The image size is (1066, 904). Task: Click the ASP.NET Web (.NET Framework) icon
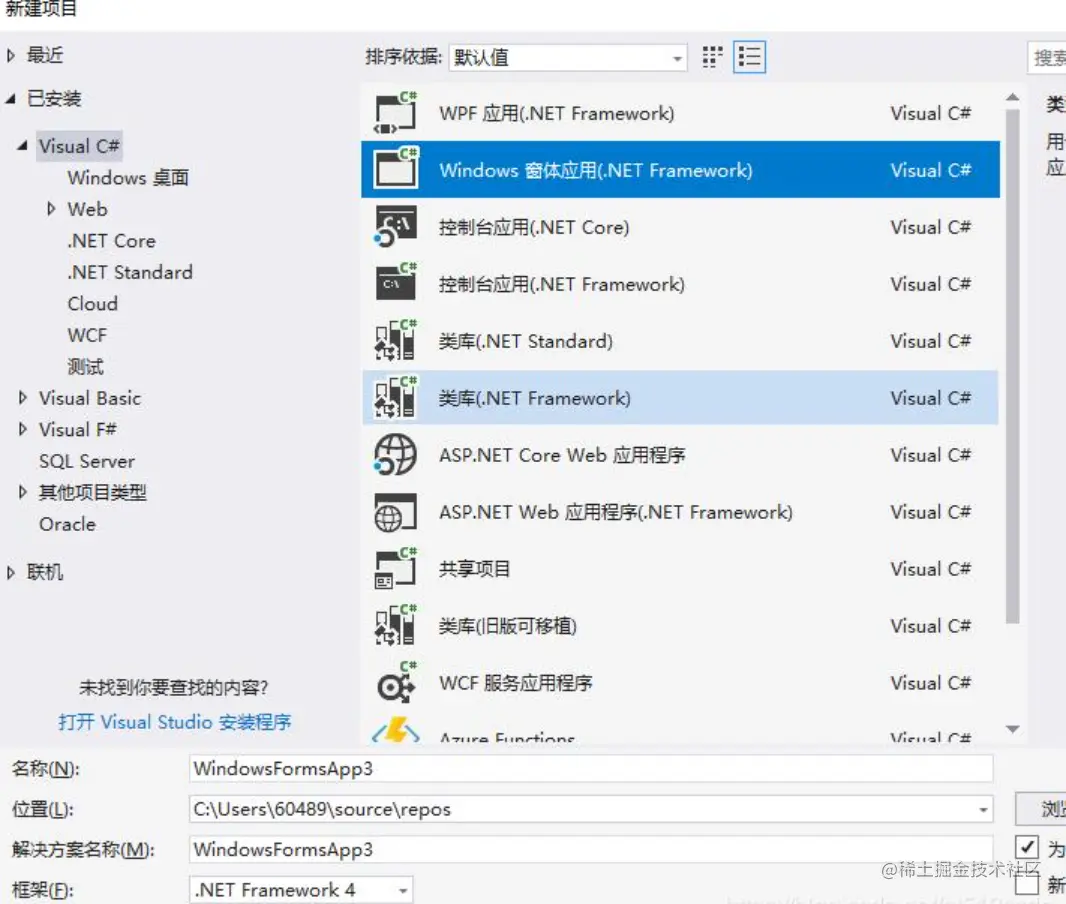click(396, 512)
